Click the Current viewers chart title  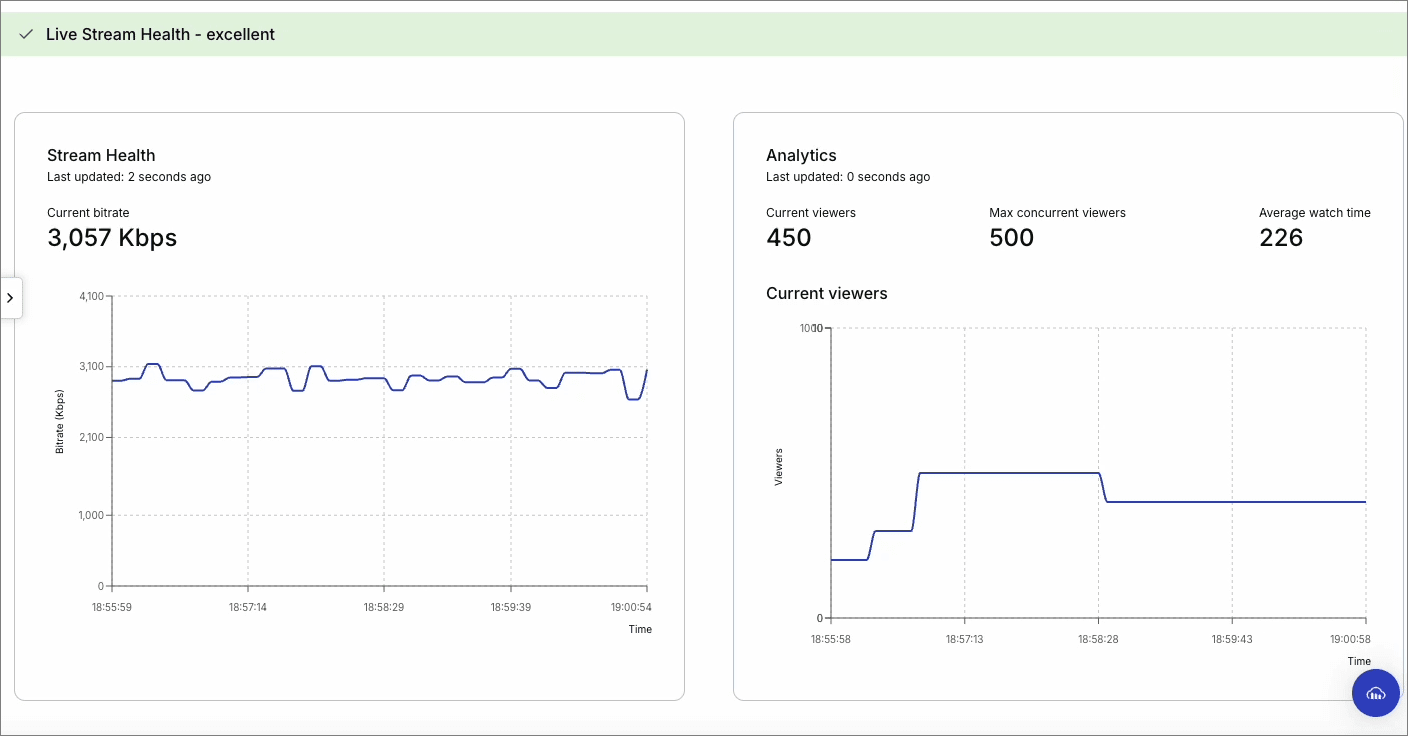827,294
